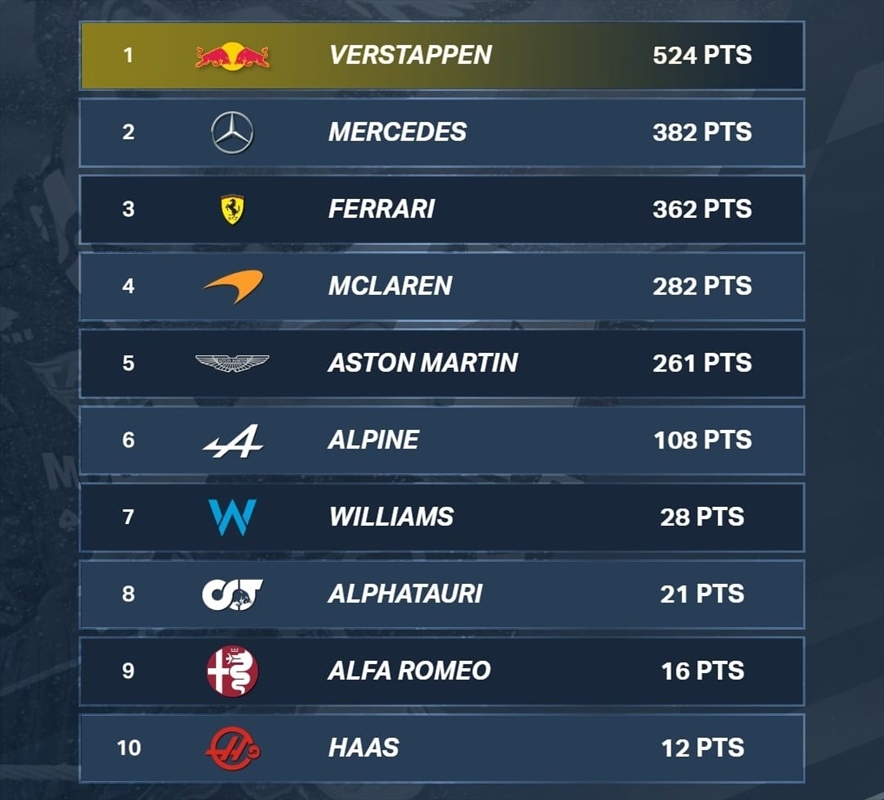The image size is (884, 800).
Task: Select the red Haas logo
Action: pos(233,748)
